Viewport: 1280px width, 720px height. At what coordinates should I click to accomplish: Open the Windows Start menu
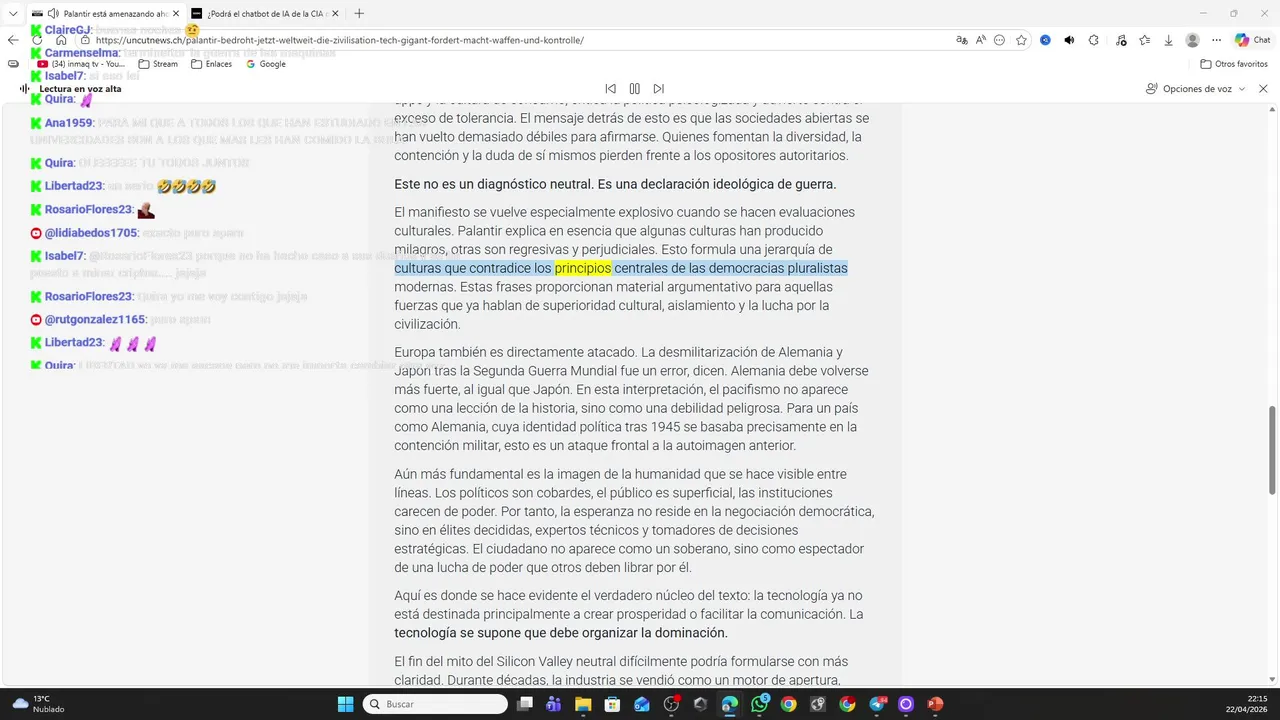tap(345, 704)
